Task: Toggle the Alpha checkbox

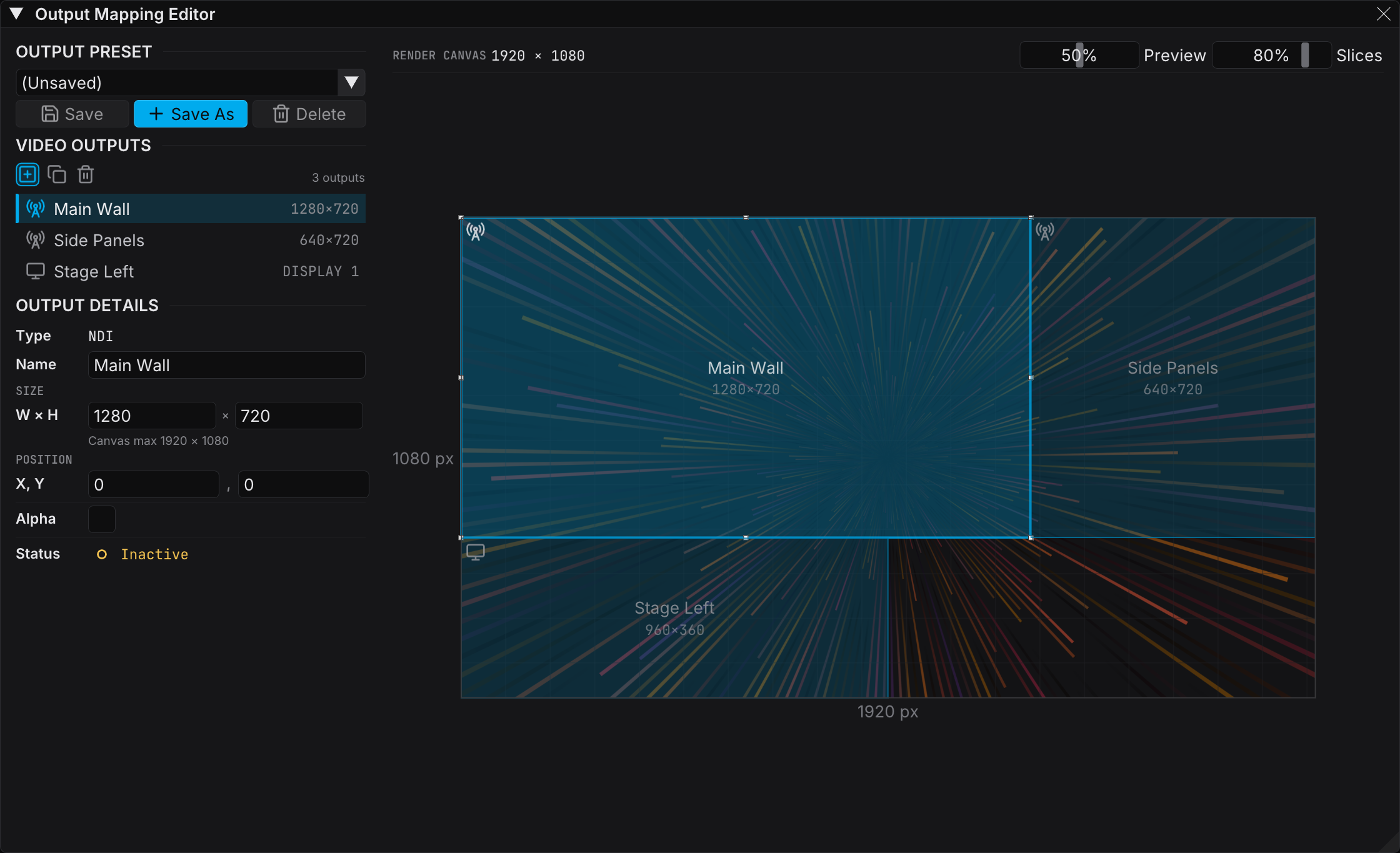Action: coord(102,519)
